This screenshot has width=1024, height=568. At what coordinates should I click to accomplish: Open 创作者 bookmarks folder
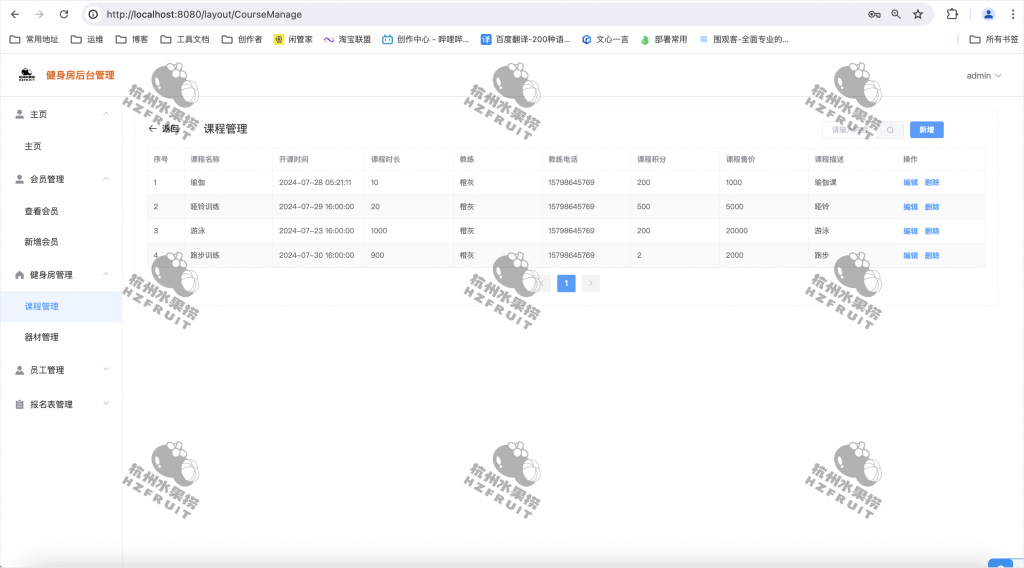coord(242,39)
